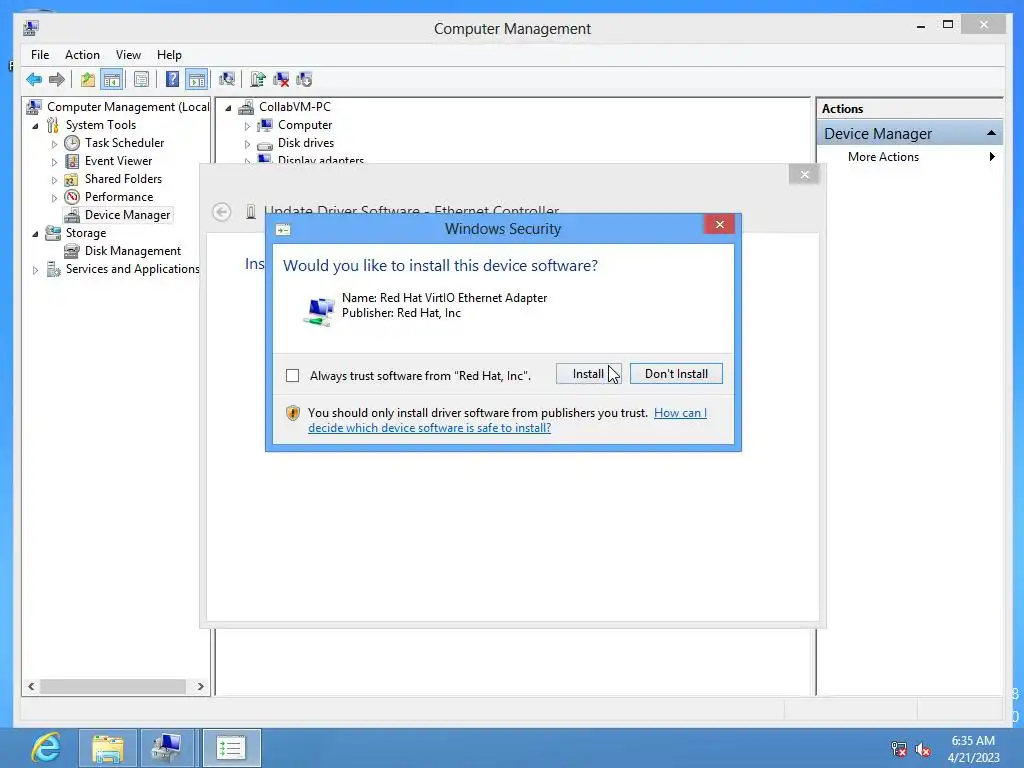Click the Uninstall device toolbar icon
This screenshot has width=1024, height=768.
[281, 80]
